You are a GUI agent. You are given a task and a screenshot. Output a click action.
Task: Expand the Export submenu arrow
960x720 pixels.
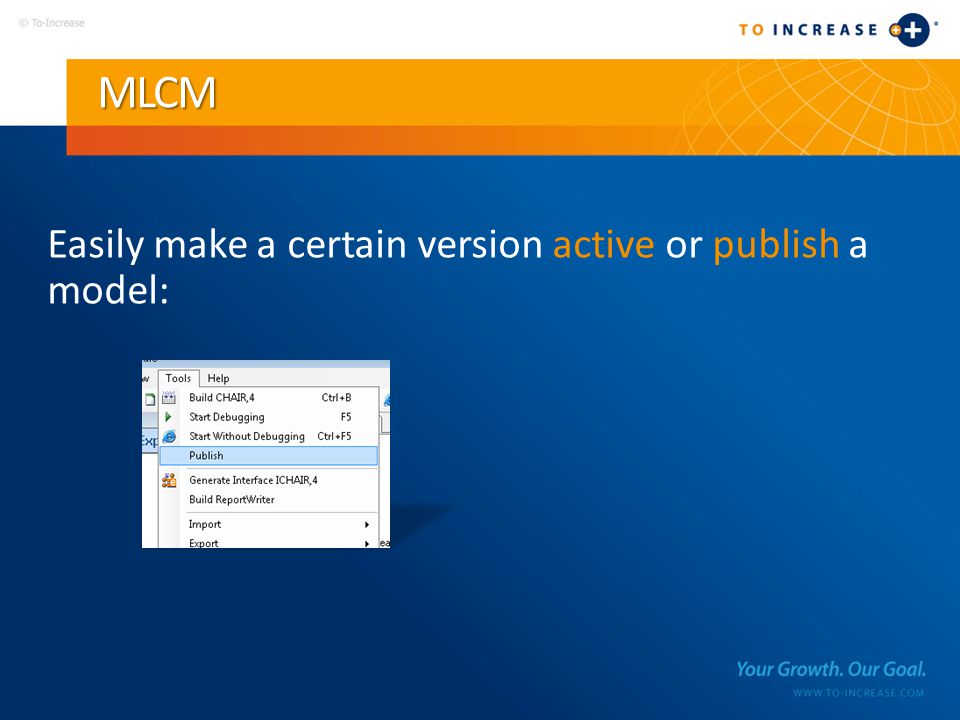coord(367,544)
